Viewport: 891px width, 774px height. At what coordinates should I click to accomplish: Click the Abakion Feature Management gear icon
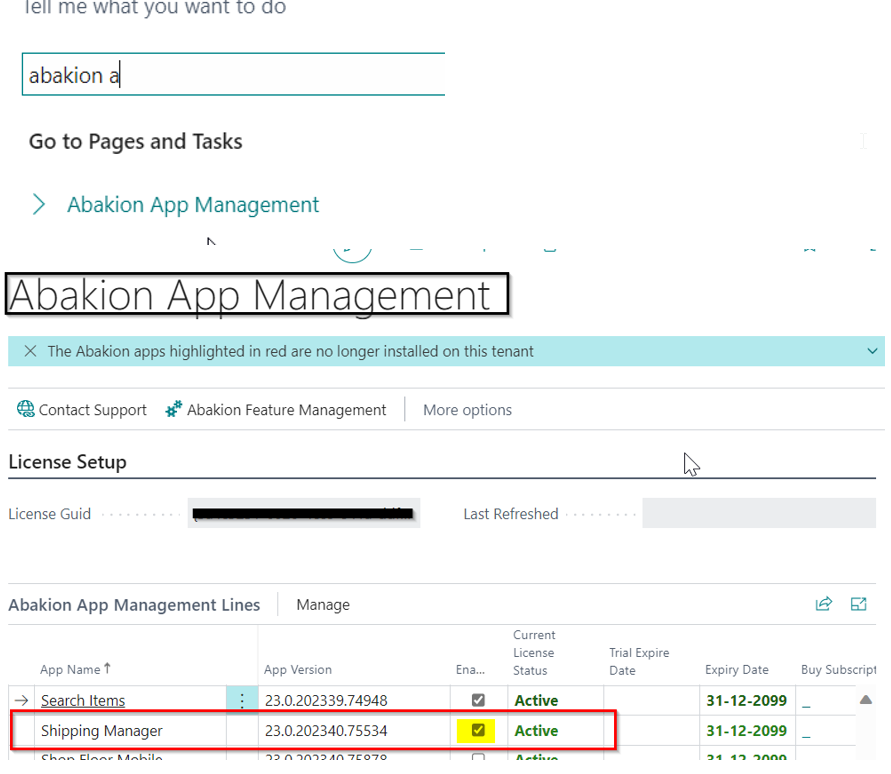[174, 409]
